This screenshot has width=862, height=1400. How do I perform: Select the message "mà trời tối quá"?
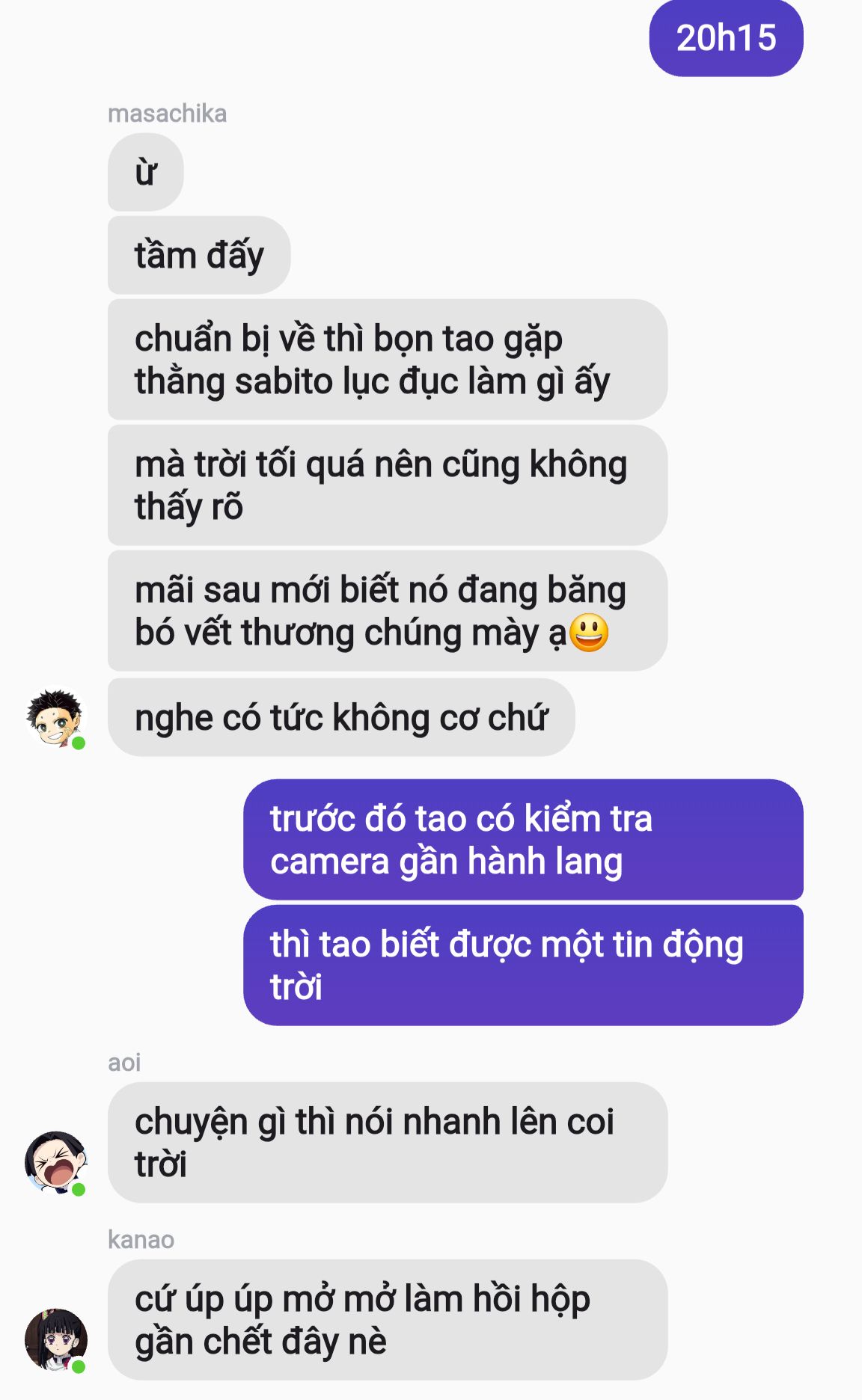coord(388,485)
